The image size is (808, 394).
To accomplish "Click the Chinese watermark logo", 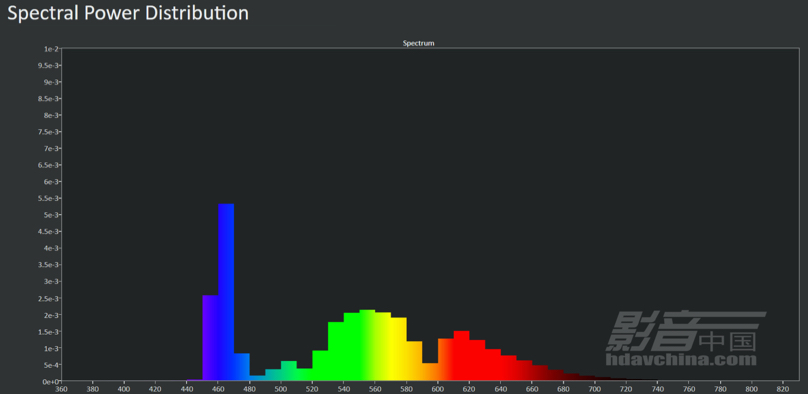I will pos(685,330).
